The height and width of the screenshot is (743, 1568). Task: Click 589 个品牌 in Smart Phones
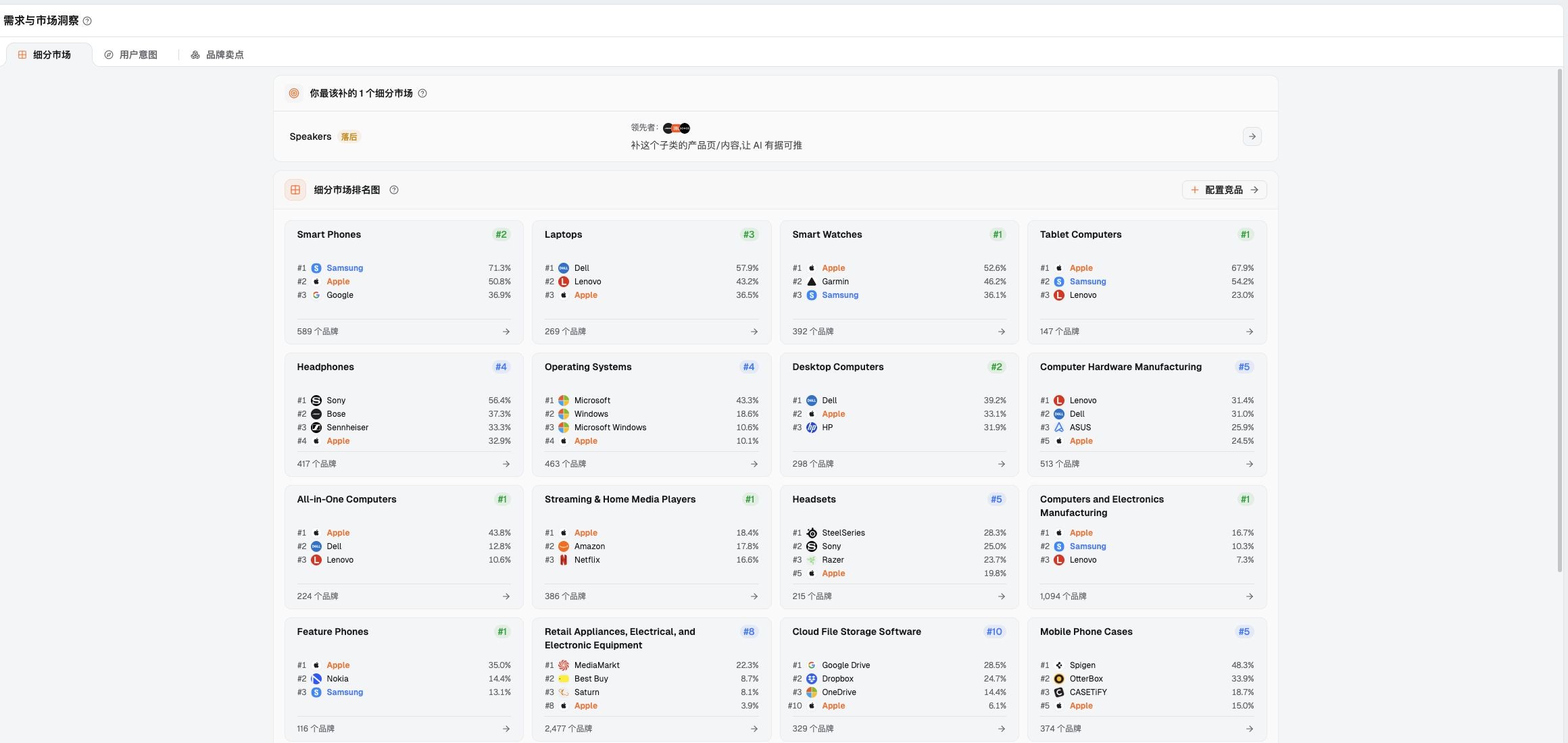[x=318, y=332]
